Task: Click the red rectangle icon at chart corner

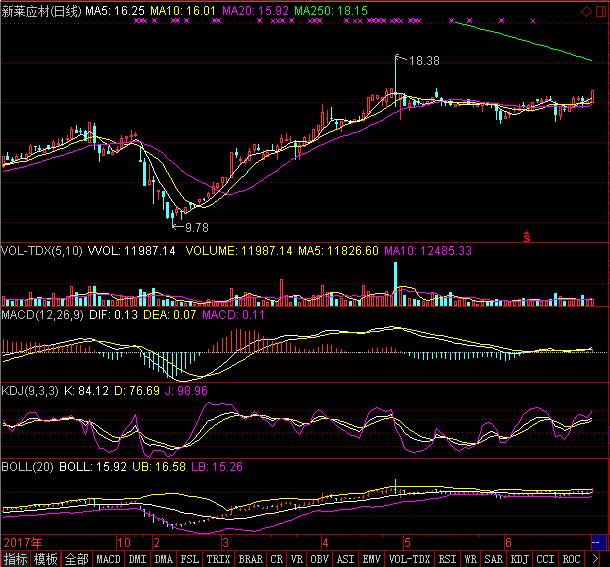Action: pos(601,12)
